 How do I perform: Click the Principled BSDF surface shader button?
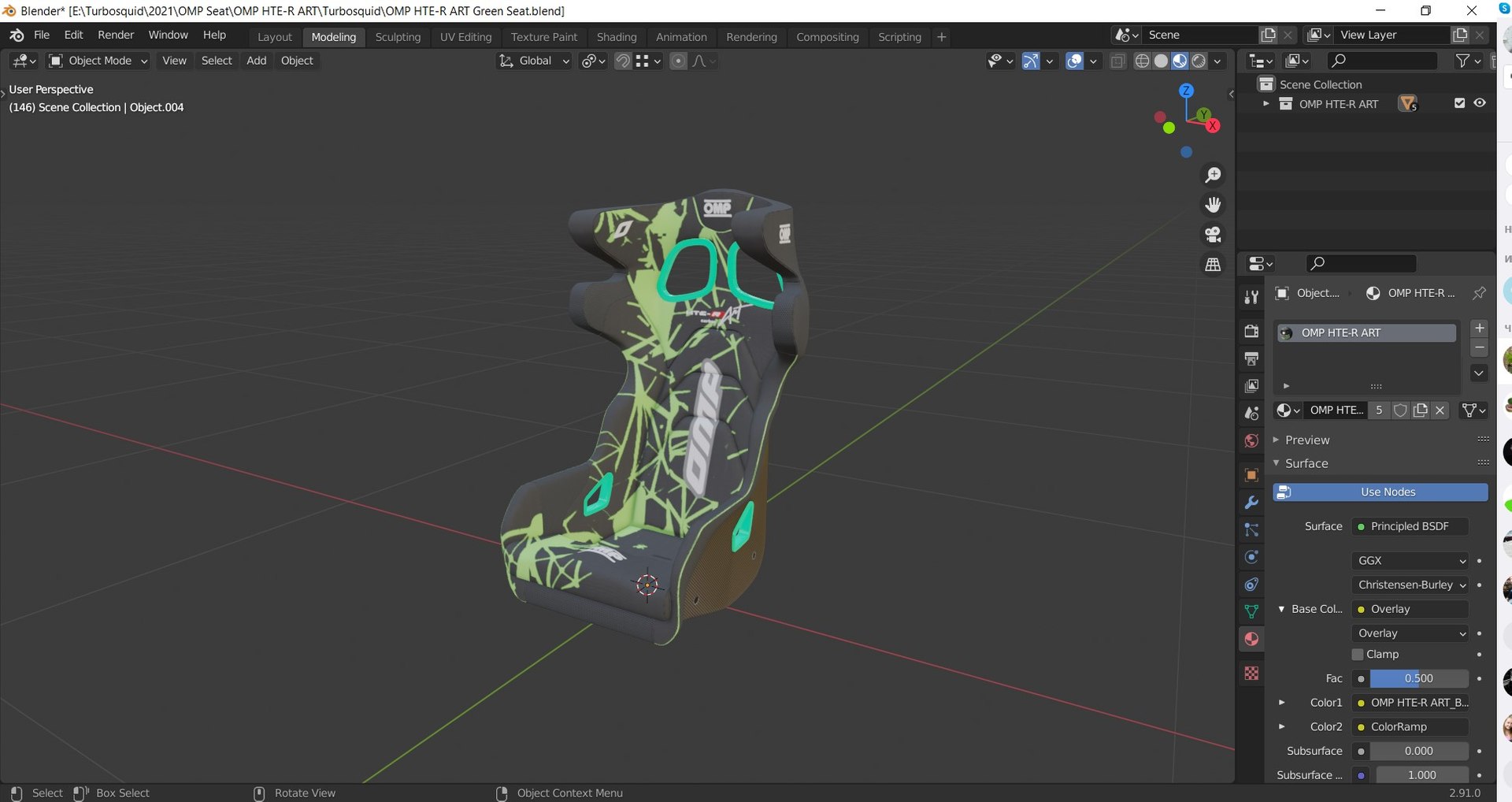[x=1410, y=526]
